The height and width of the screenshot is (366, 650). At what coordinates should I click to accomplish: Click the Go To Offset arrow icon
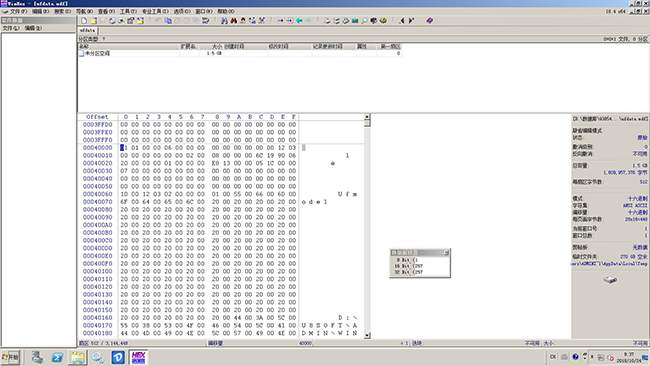[x=281, y=20]
